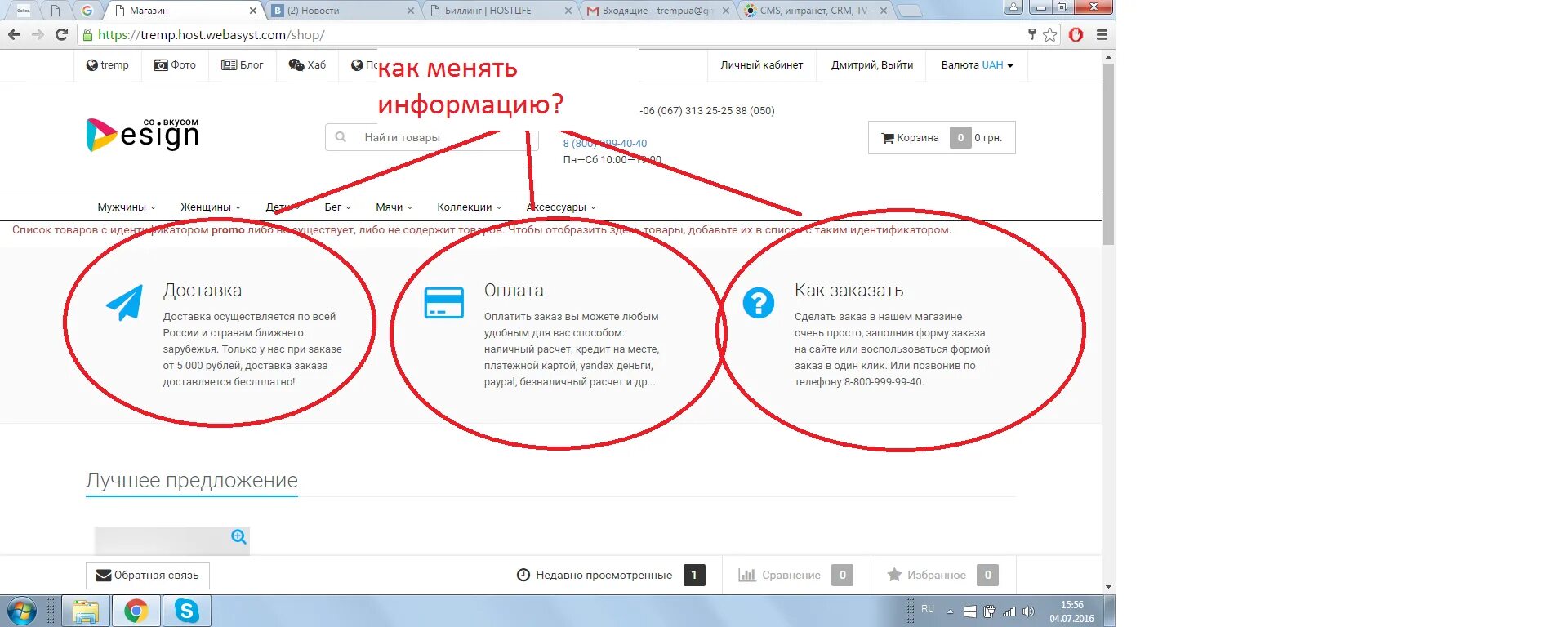Open the Валюта UAH dropdown

977,65
